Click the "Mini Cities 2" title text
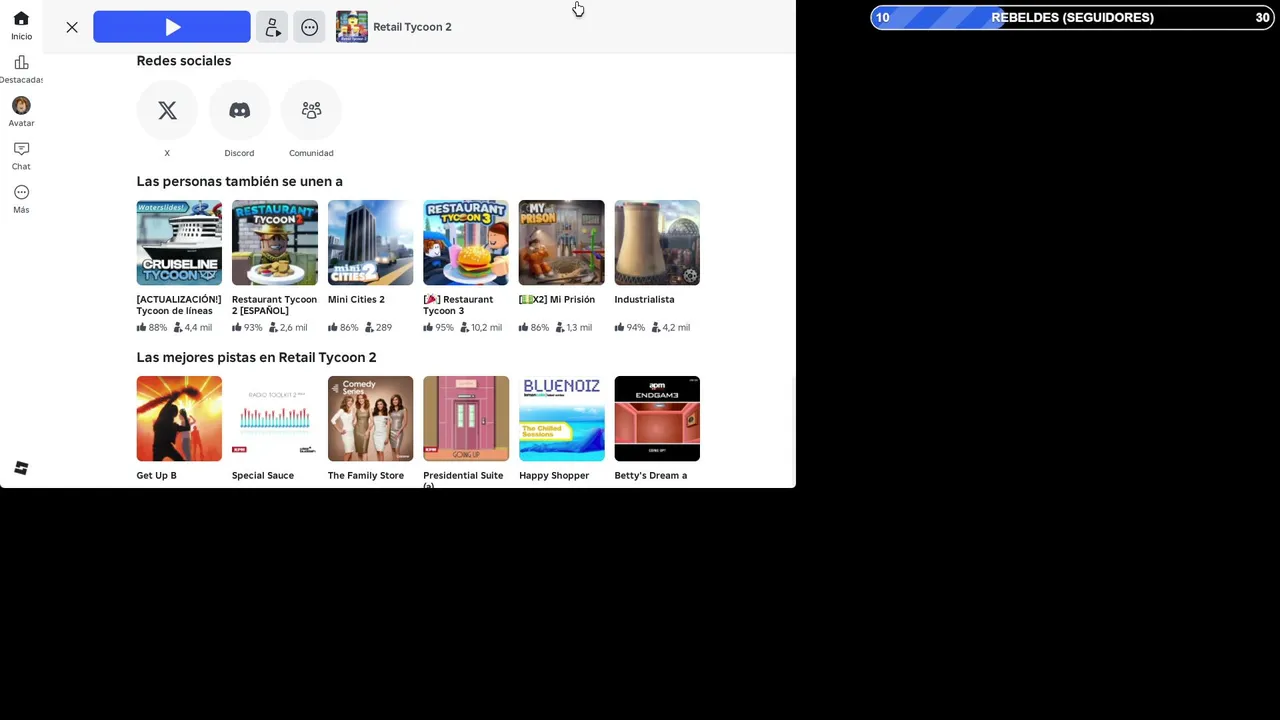This screenshot has height=720, width=1280. [356, 299]
